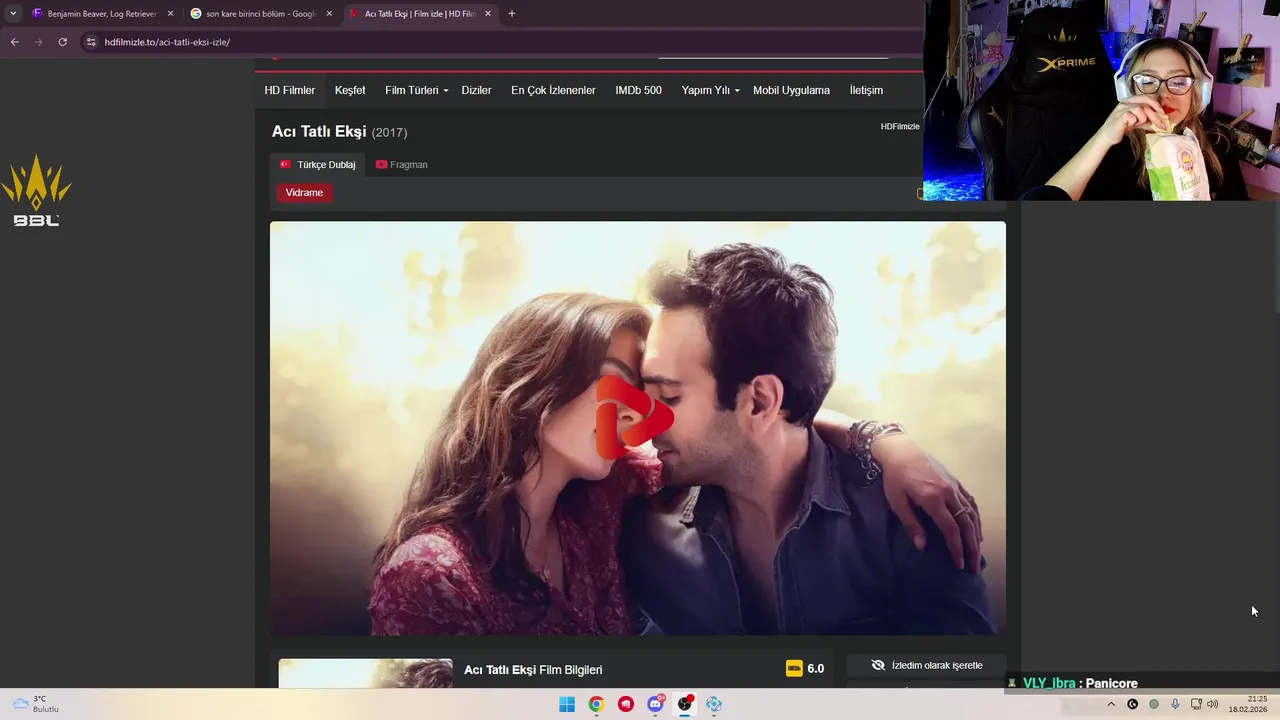Open Google Chrome from the taskbar
Viewport: 1280px width, 720px height.
596,704
